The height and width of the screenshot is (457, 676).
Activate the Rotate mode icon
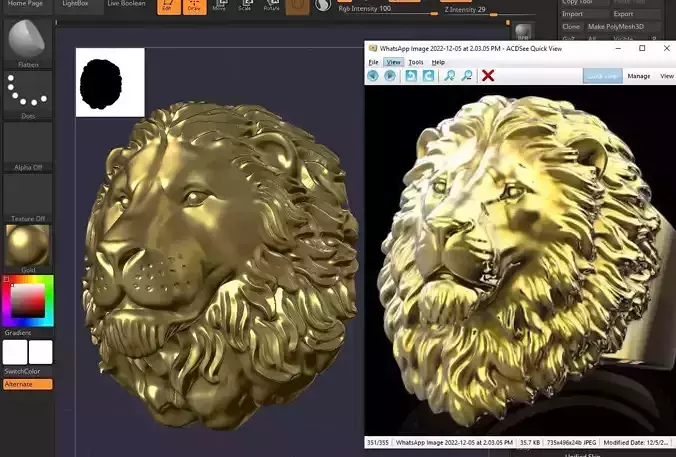(x=272, y=6)
